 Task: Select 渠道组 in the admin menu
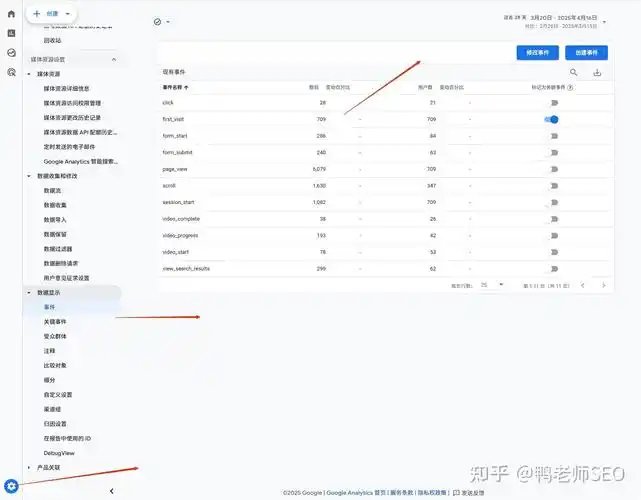pyautogui.click(x=52, y=409)
